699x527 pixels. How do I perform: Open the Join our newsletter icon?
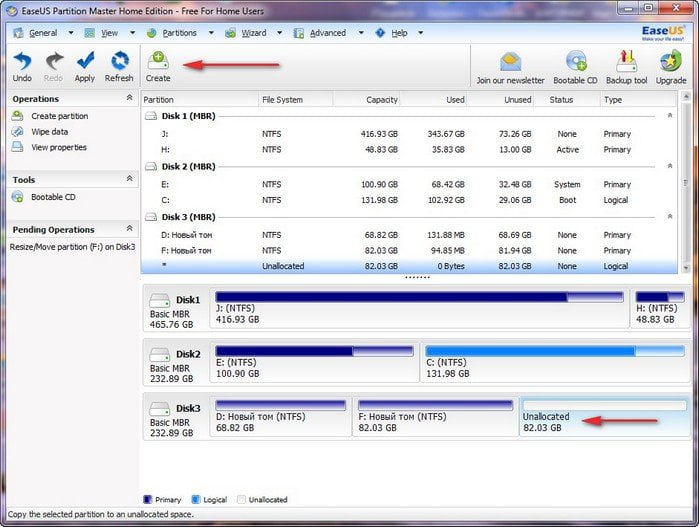pyautogui.click(x=511, y=62)
